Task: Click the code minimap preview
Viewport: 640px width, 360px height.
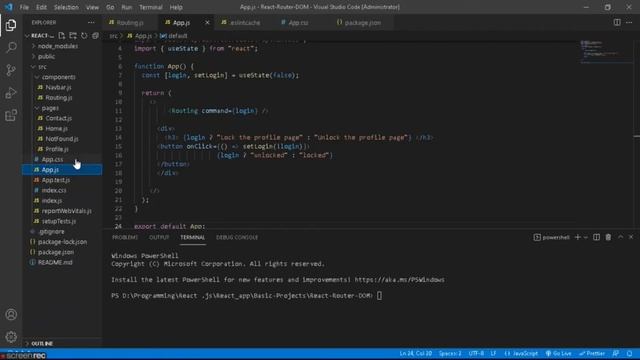Action: pos(605,52)
